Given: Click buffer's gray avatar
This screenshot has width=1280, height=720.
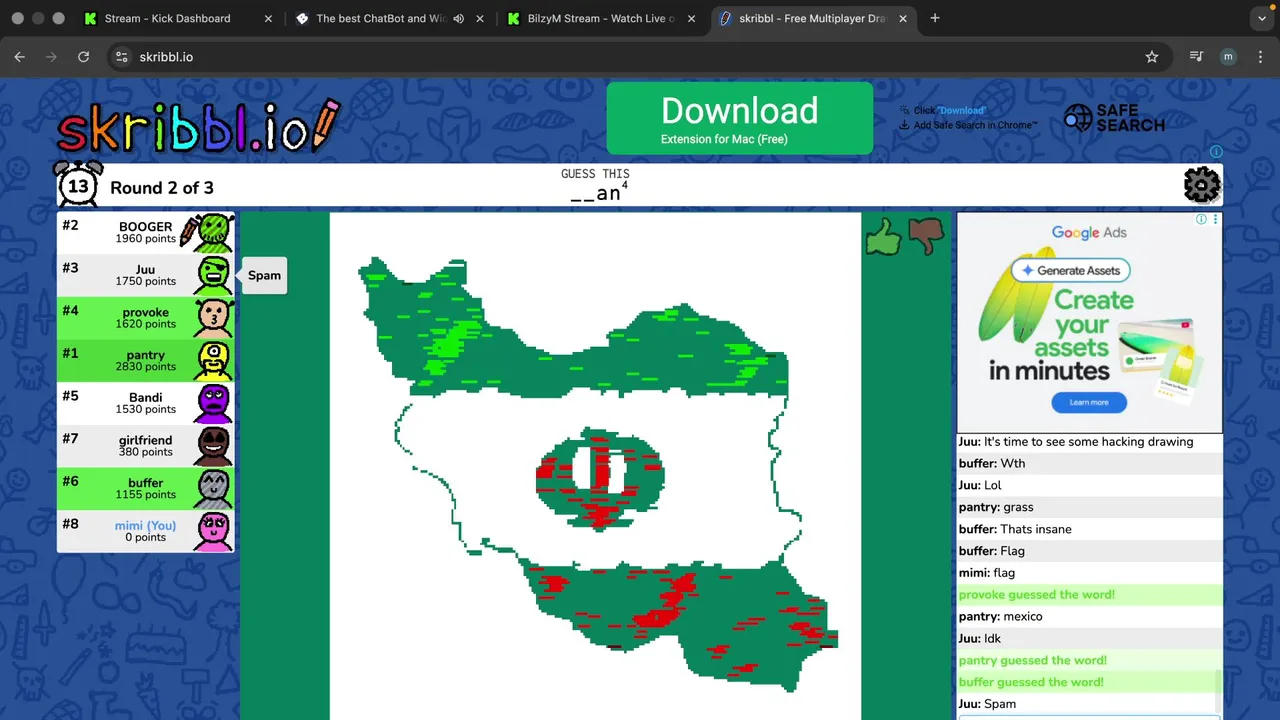Looking at the screenshot, I should coord(213,489).
